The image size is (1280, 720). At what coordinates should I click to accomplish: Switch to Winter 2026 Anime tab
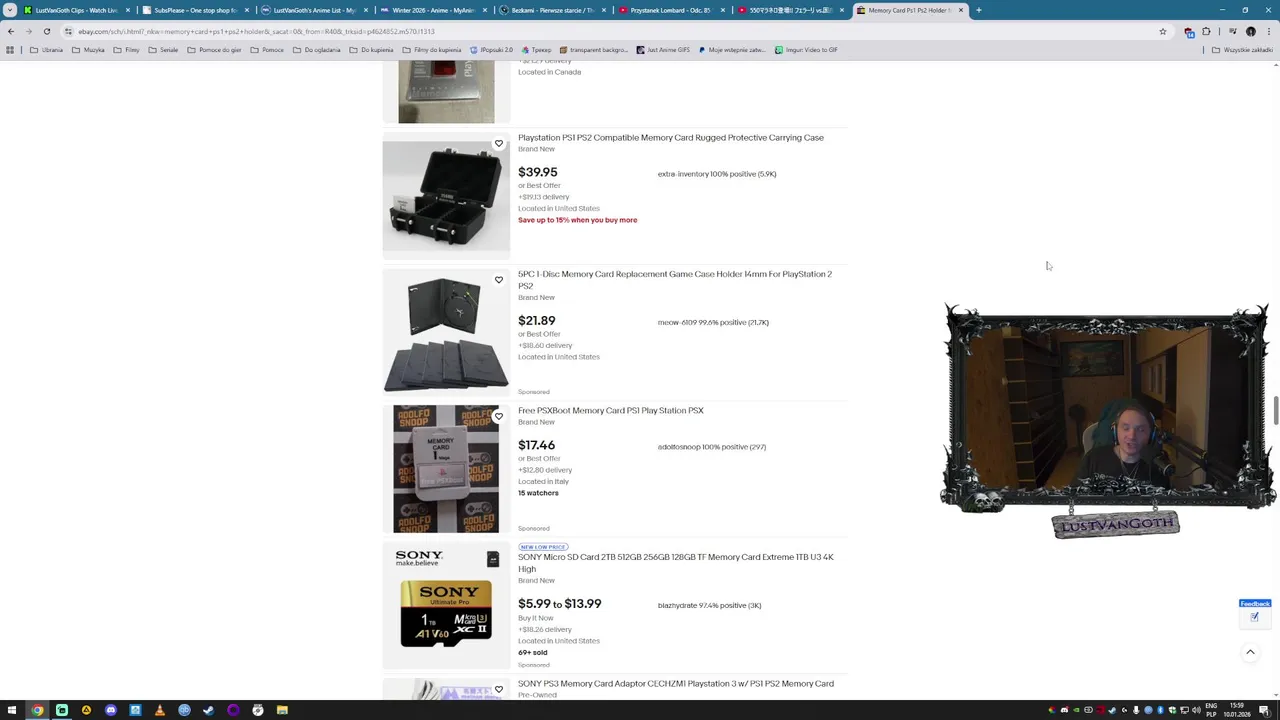pyautogui.click(x=433, y=10)
